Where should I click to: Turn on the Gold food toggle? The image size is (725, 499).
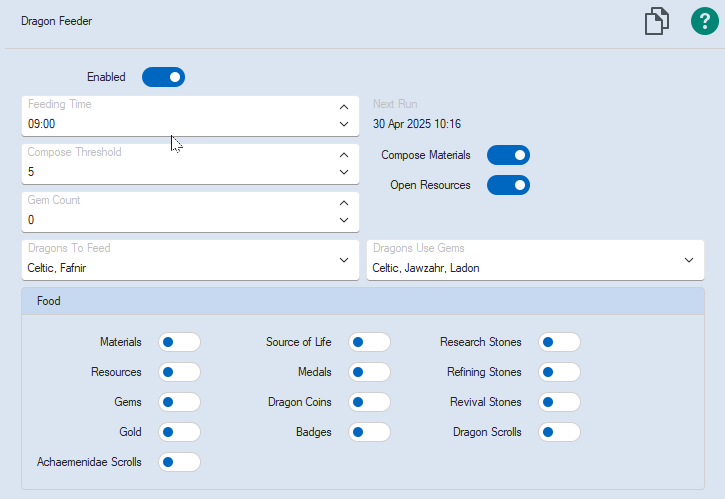[x=180, y=432]
